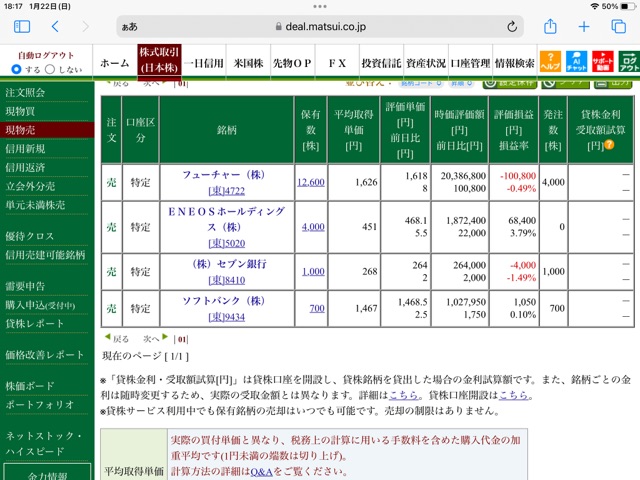This screenshot has height=480, width=640.
Task: Go back with Safari back arrow
Action: pos(56,27)
